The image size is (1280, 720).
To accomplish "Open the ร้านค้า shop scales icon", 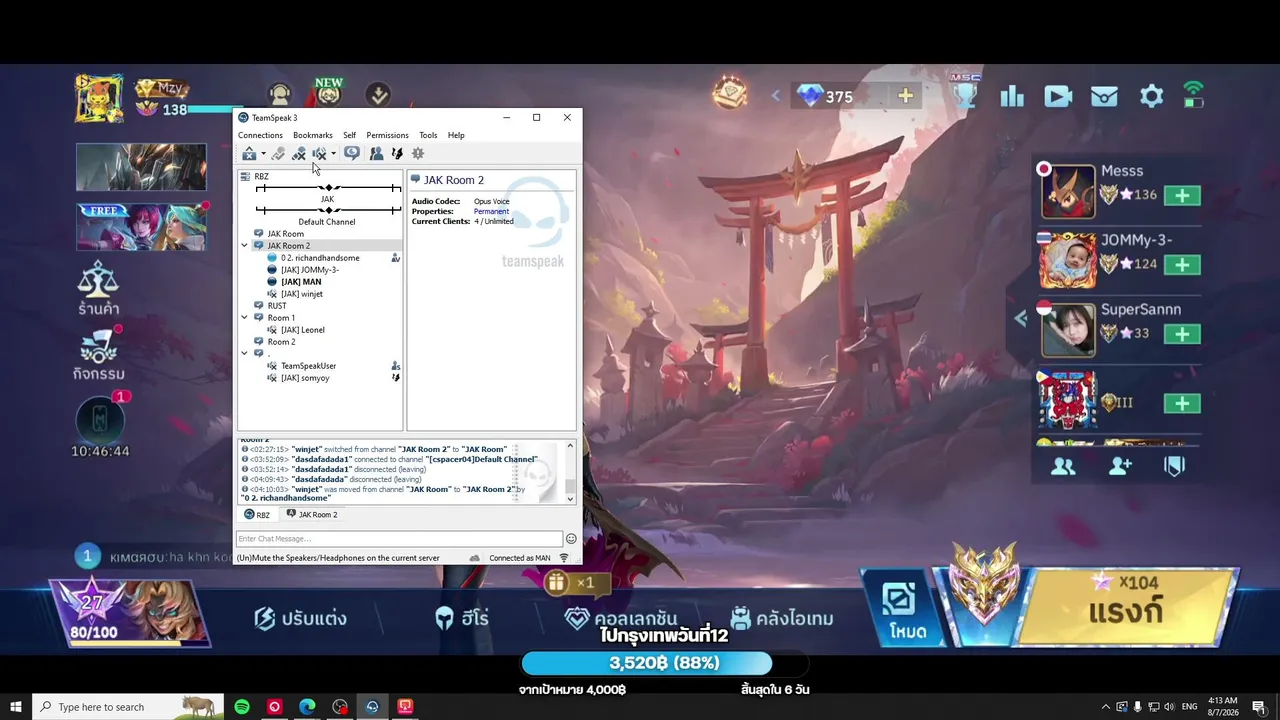I will 99,289.
